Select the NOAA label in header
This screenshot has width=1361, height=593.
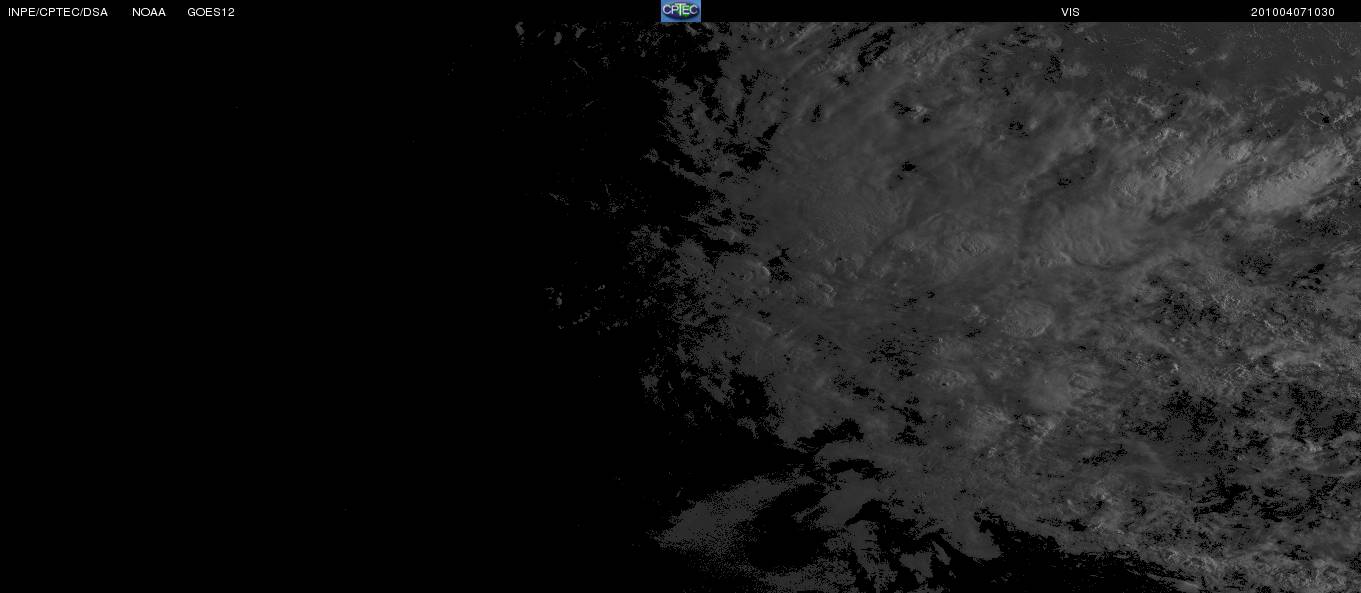(149, 12)
